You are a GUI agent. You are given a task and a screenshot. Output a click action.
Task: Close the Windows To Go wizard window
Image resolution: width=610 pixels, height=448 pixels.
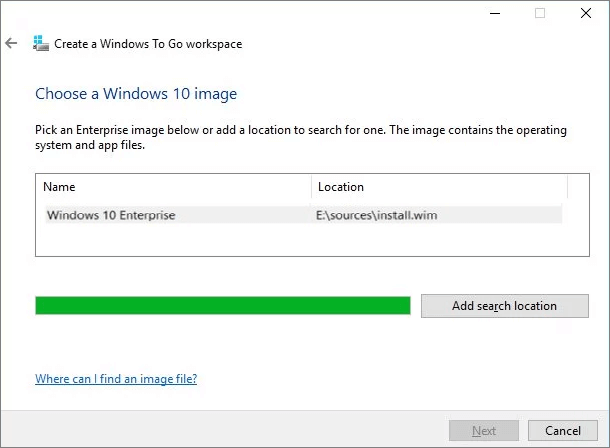[585, 14]
